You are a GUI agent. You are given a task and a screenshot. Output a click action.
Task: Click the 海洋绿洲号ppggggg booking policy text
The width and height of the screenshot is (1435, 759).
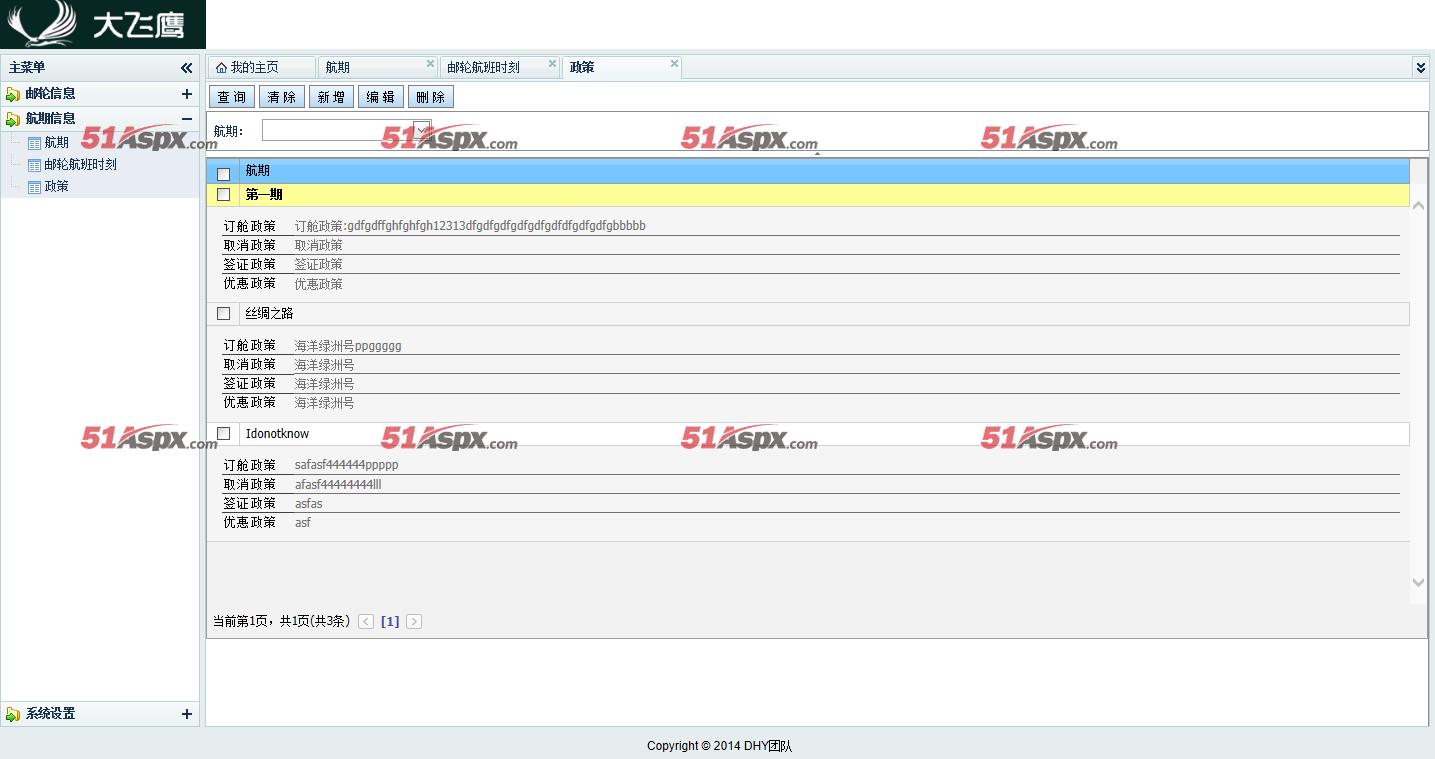pos(348,346)
